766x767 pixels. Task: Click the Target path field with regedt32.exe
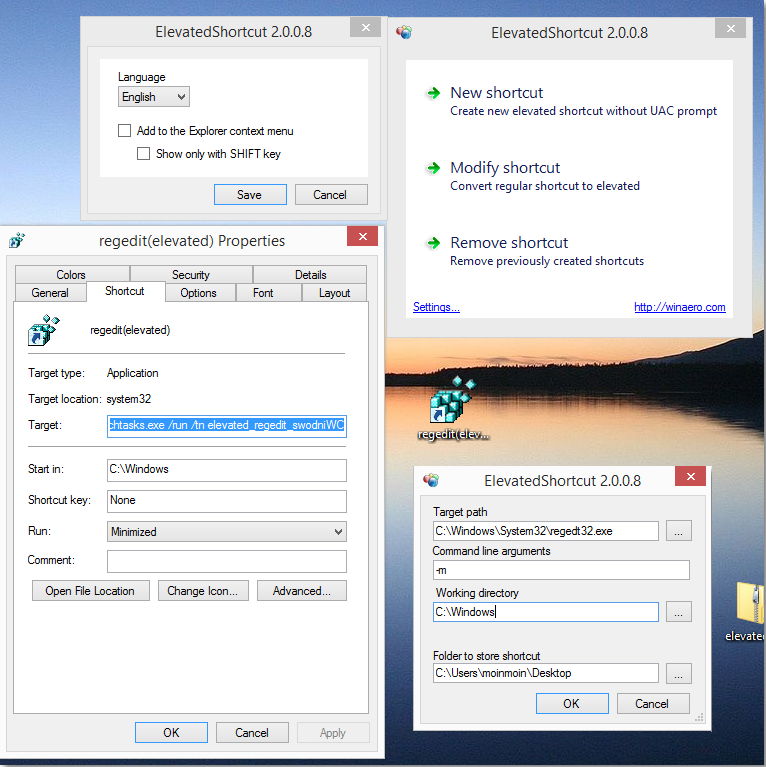(545, 531)
